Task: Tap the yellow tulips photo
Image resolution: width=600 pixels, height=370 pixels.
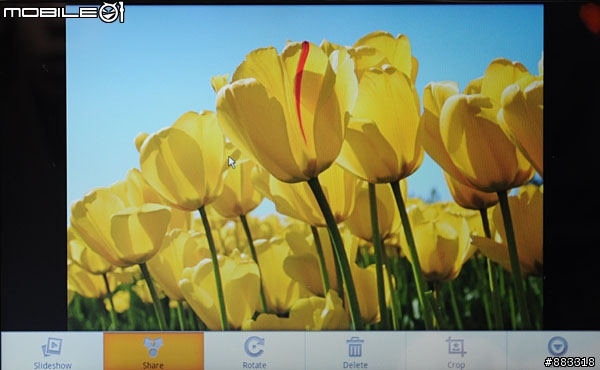Action: (305, 168)
